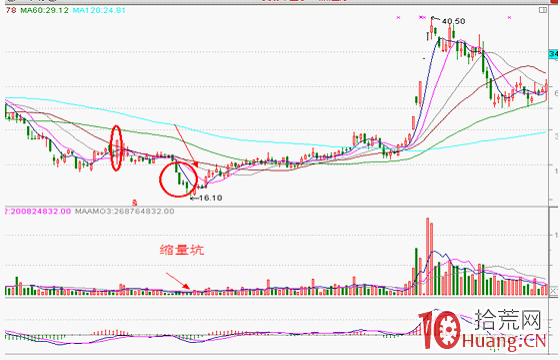Click the small red marker below the price chart

click(x=135, y=202)
